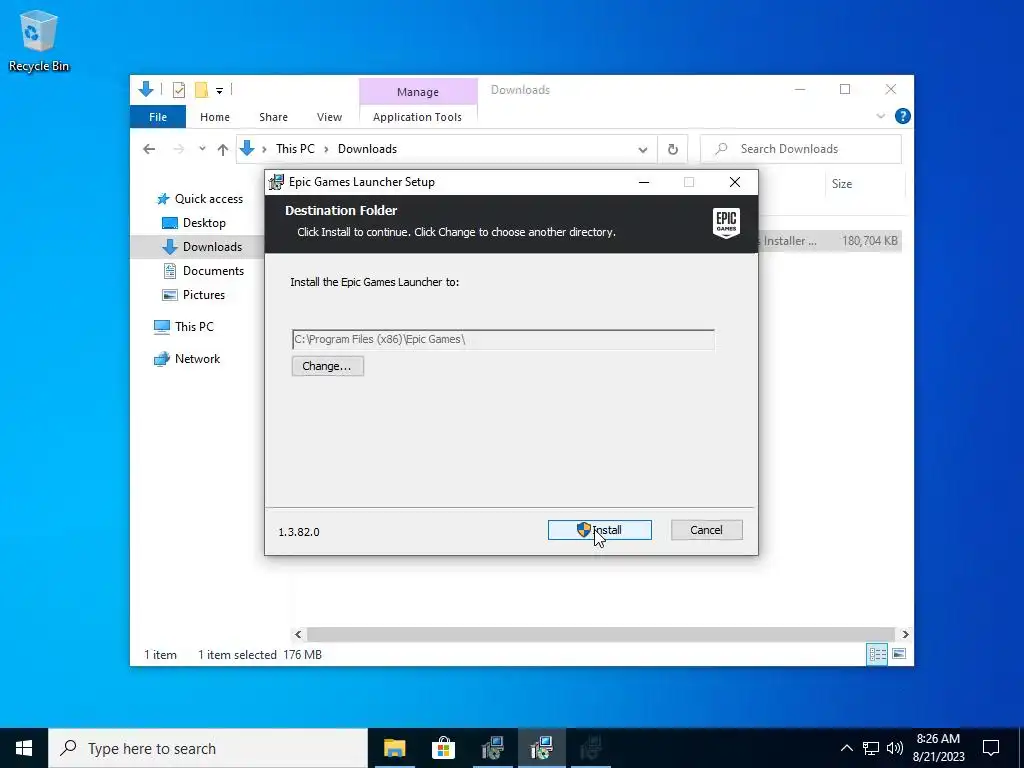Open the network tray icon
Viewport: 1024px width, 768px height.
pyautogui.click(x=871, y=748)
